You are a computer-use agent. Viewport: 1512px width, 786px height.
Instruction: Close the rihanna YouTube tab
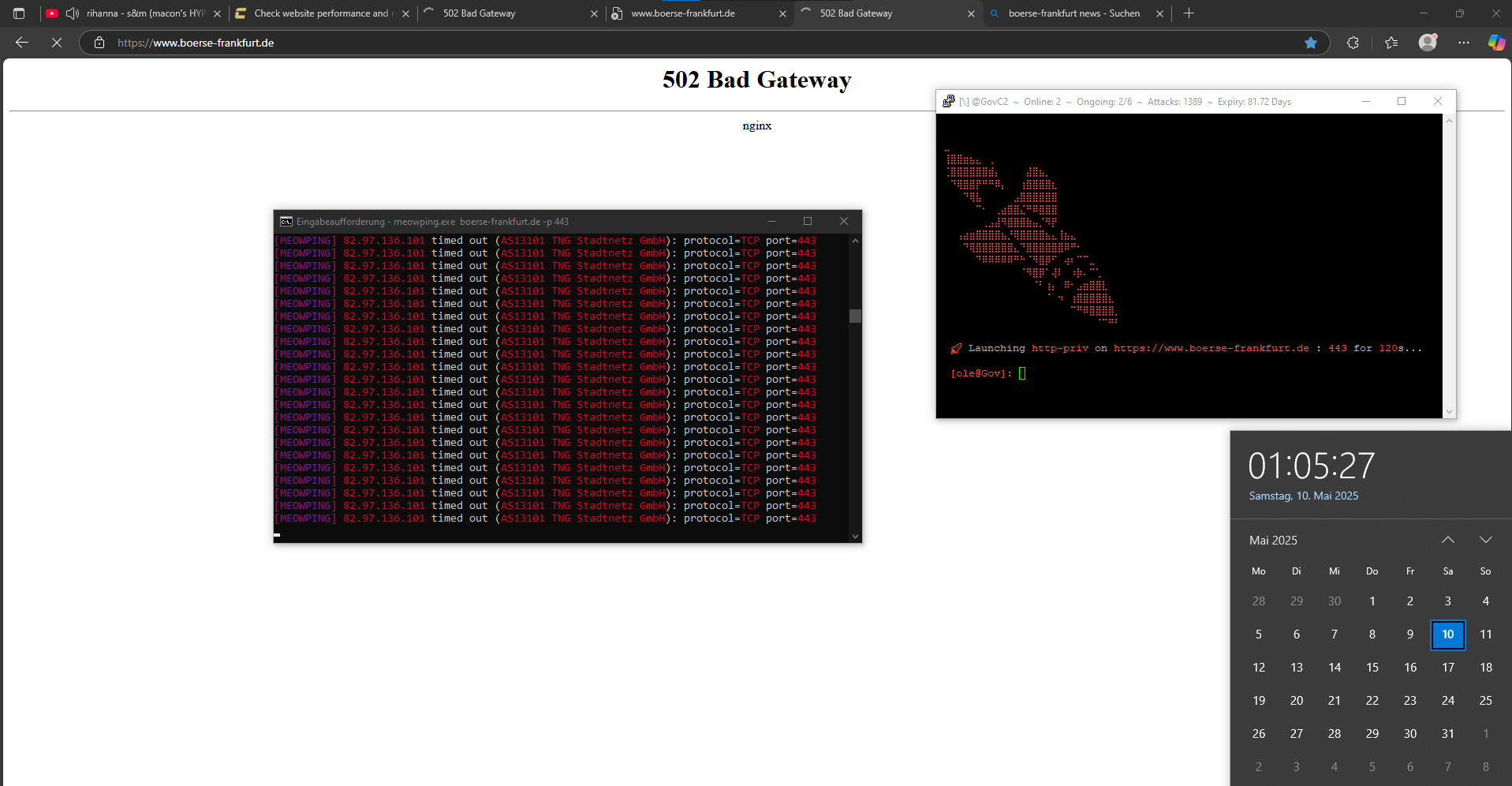coord(218,13)
